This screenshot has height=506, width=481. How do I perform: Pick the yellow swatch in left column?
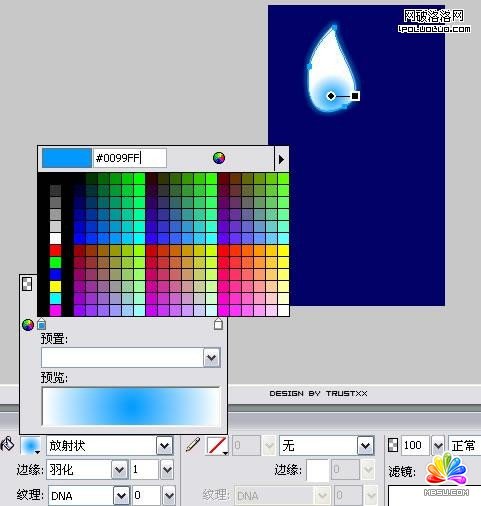click(55, 286)
